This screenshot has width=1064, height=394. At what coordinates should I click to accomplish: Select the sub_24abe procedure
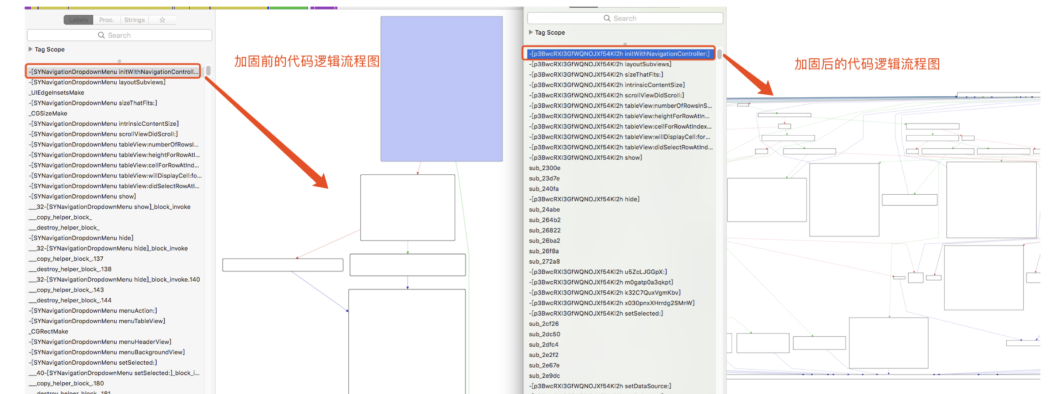(544, 210)
